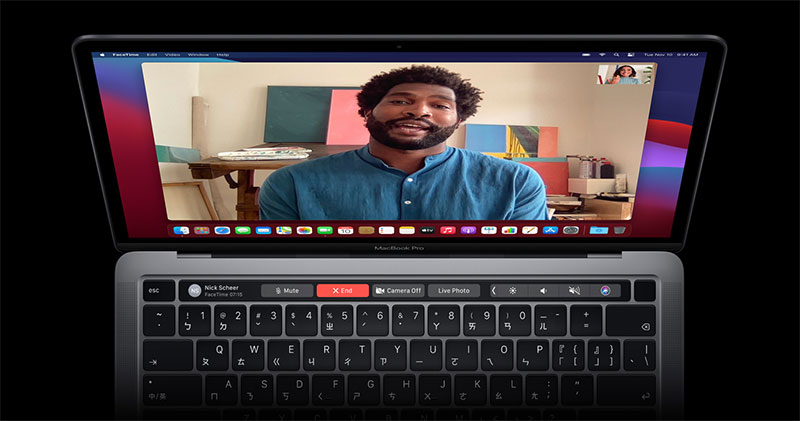Viewport: 800px width, 421px height.
Task: Open Maps in the Dock
Action: (x=284, y=231)
